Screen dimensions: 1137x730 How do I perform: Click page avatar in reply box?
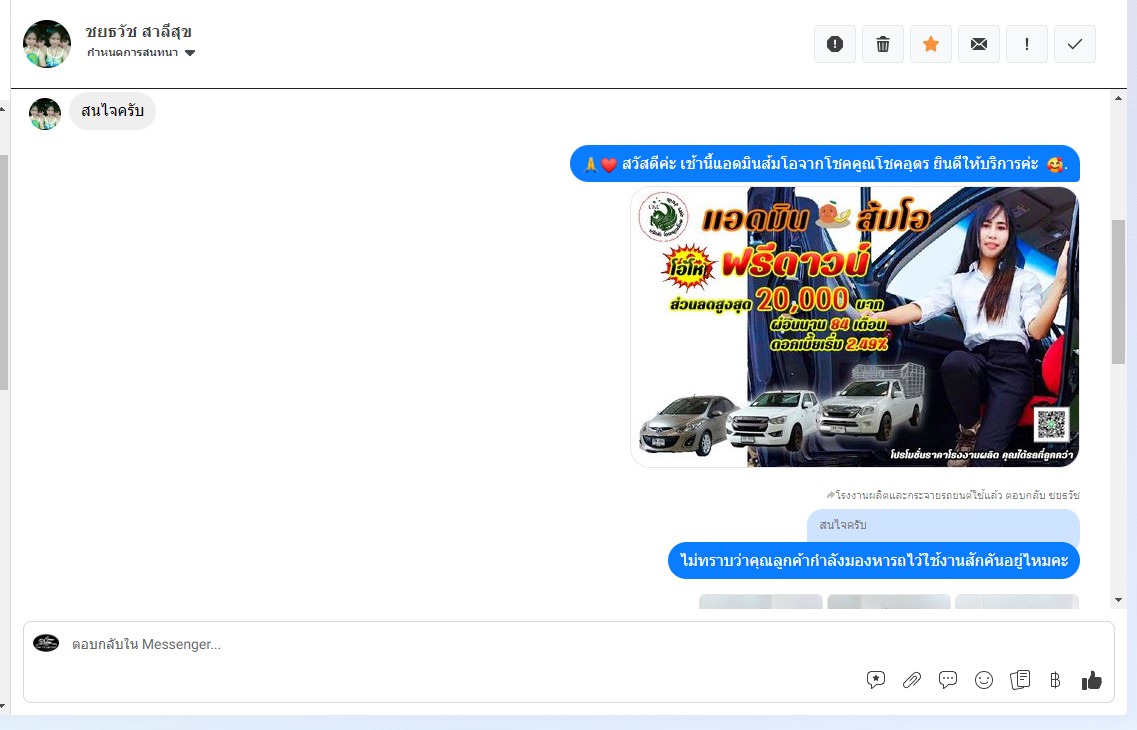(46, 643)
